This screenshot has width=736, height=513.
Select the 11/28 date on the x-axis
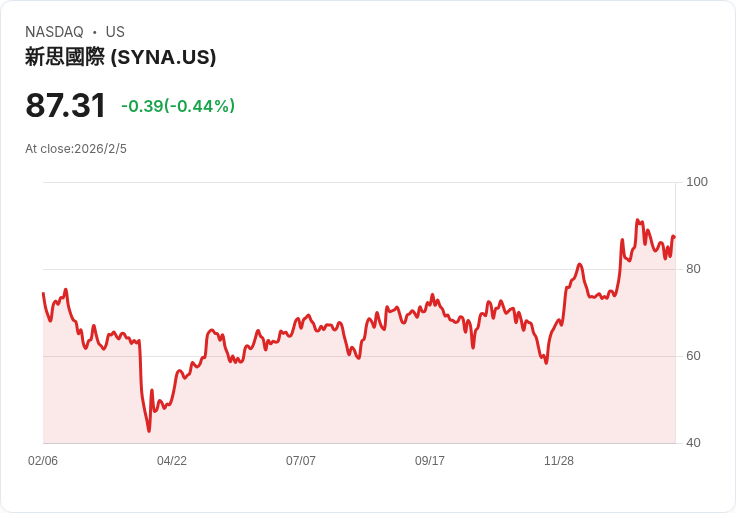tap(559, 461)
